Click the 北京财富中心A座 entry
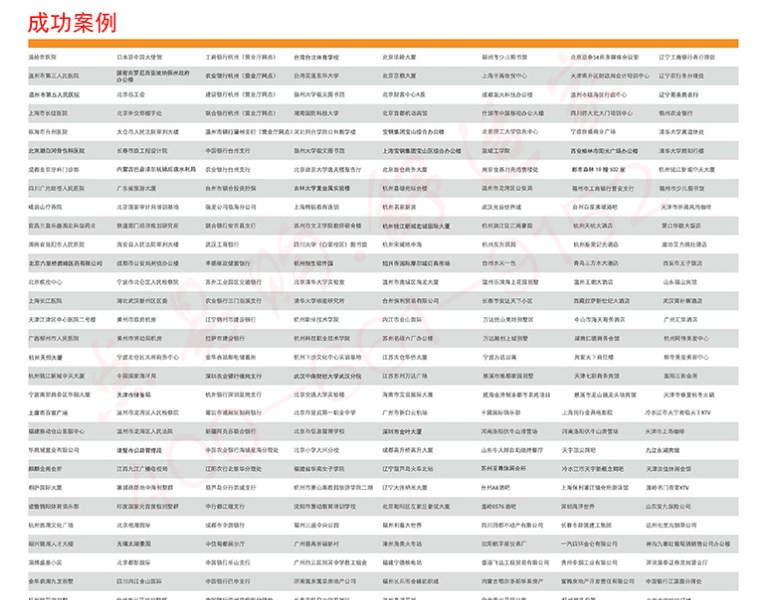The width and height of the screenshot is (766, 600). tap(404, 94)
